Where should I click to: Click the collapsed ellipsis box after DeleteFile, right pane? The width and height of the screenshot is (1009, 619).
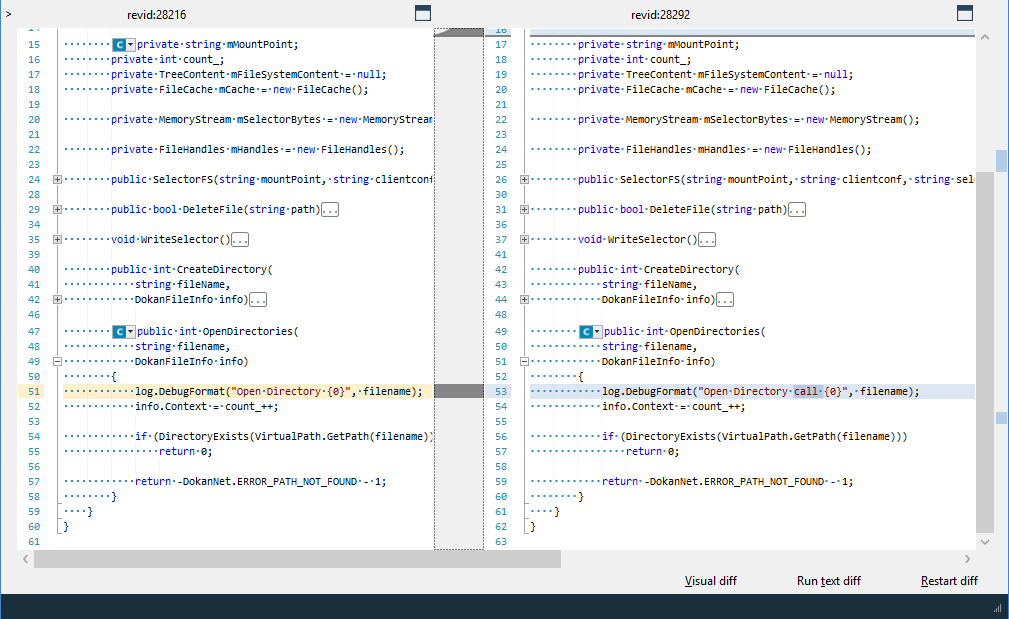pyautogui.click(x=797, y=210)
